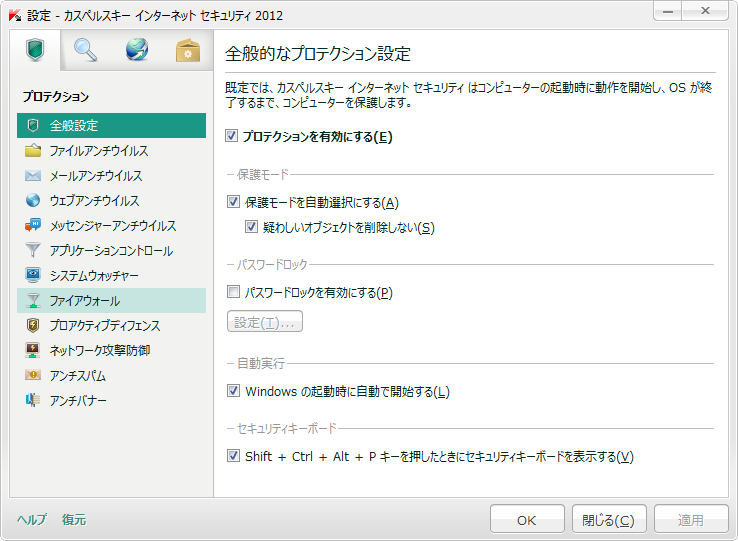Toggle Windows startup auto-launch checkbox
Screen dimensions: 738x541
tap(233, 392)
